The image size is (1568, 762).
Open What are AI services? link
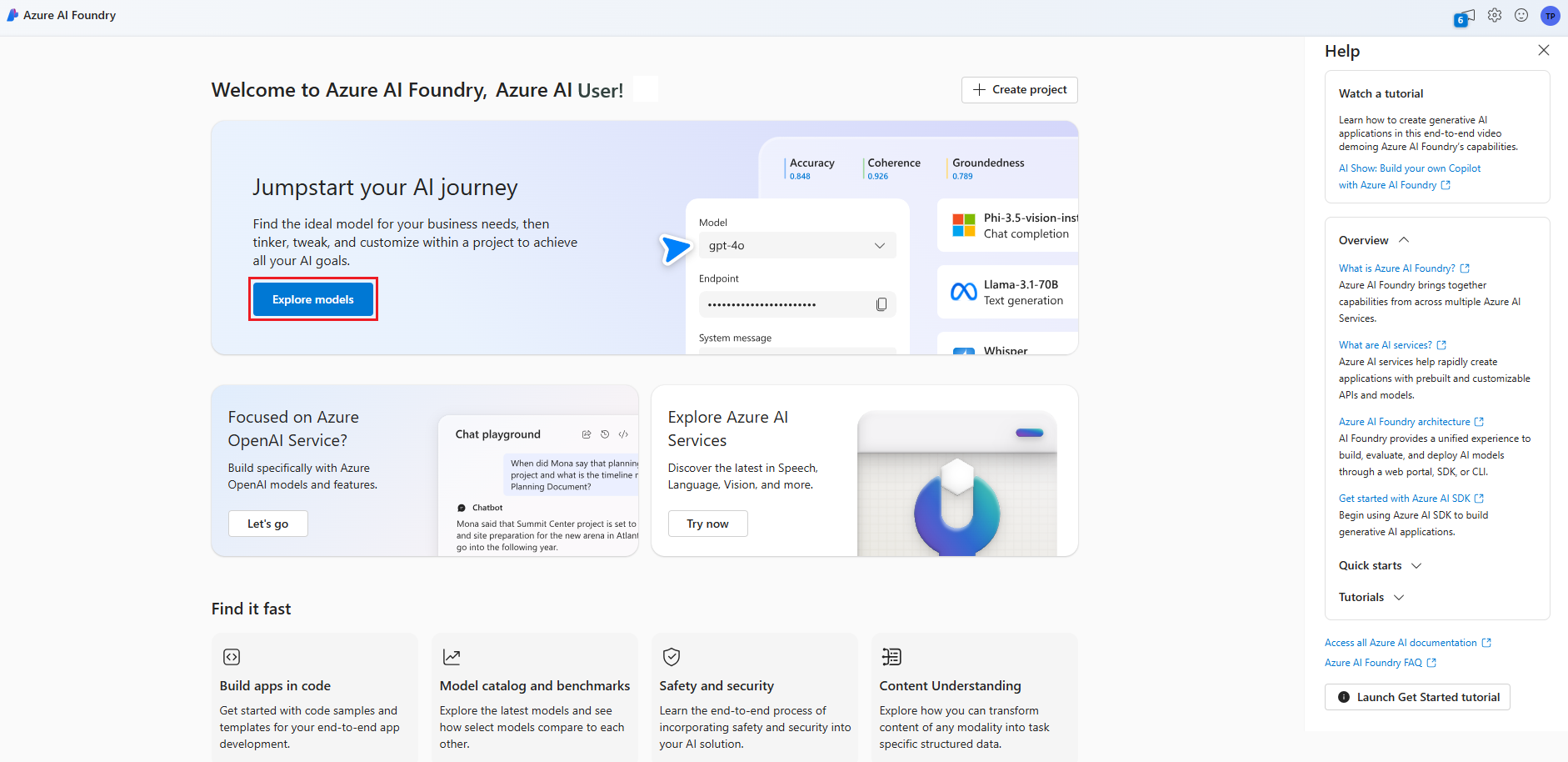coord(1392,345)
